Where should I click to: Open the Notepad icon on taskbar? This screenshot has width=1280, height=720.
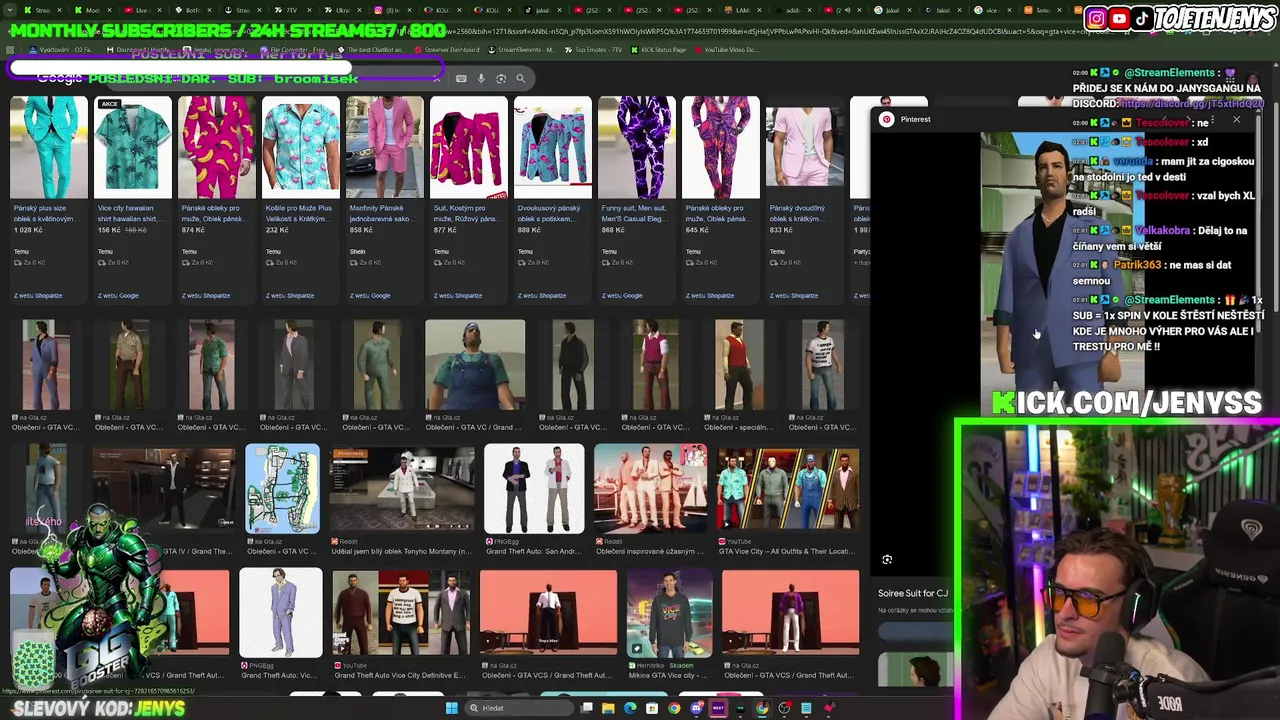[806, 708]
